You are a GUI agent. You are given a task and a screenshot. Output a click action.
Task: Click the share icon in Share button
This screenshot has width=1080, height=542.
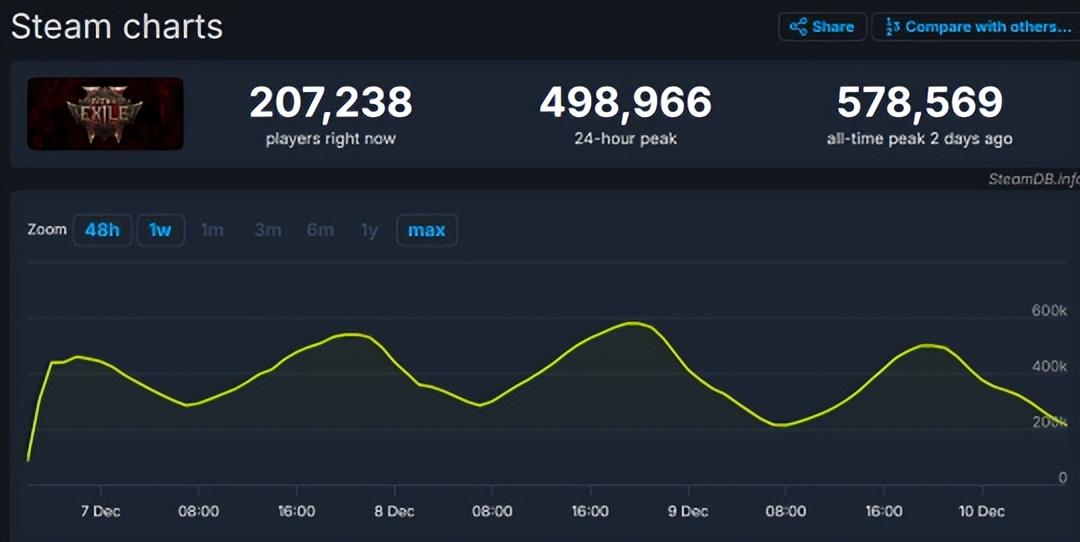[x=798, y=27]
